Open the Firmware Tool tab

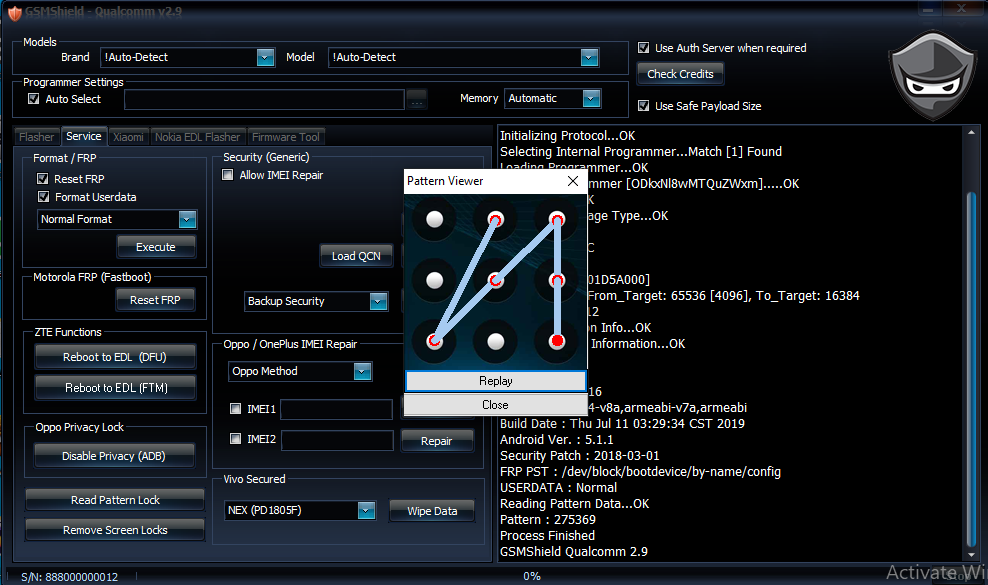285,137
